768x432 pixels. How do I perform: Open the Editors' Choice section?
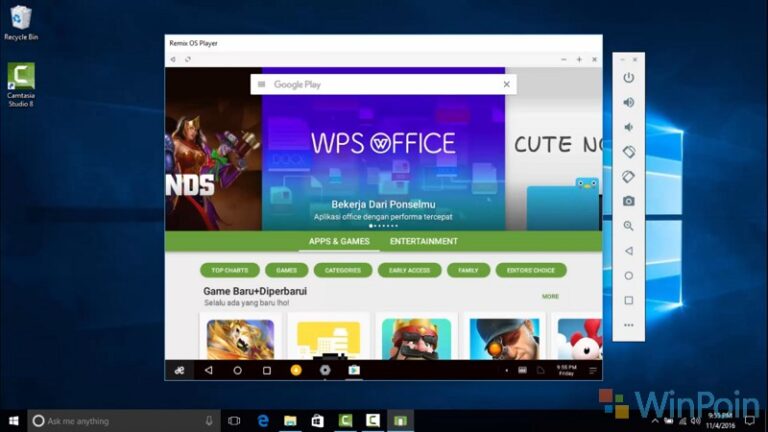point(531,270)
